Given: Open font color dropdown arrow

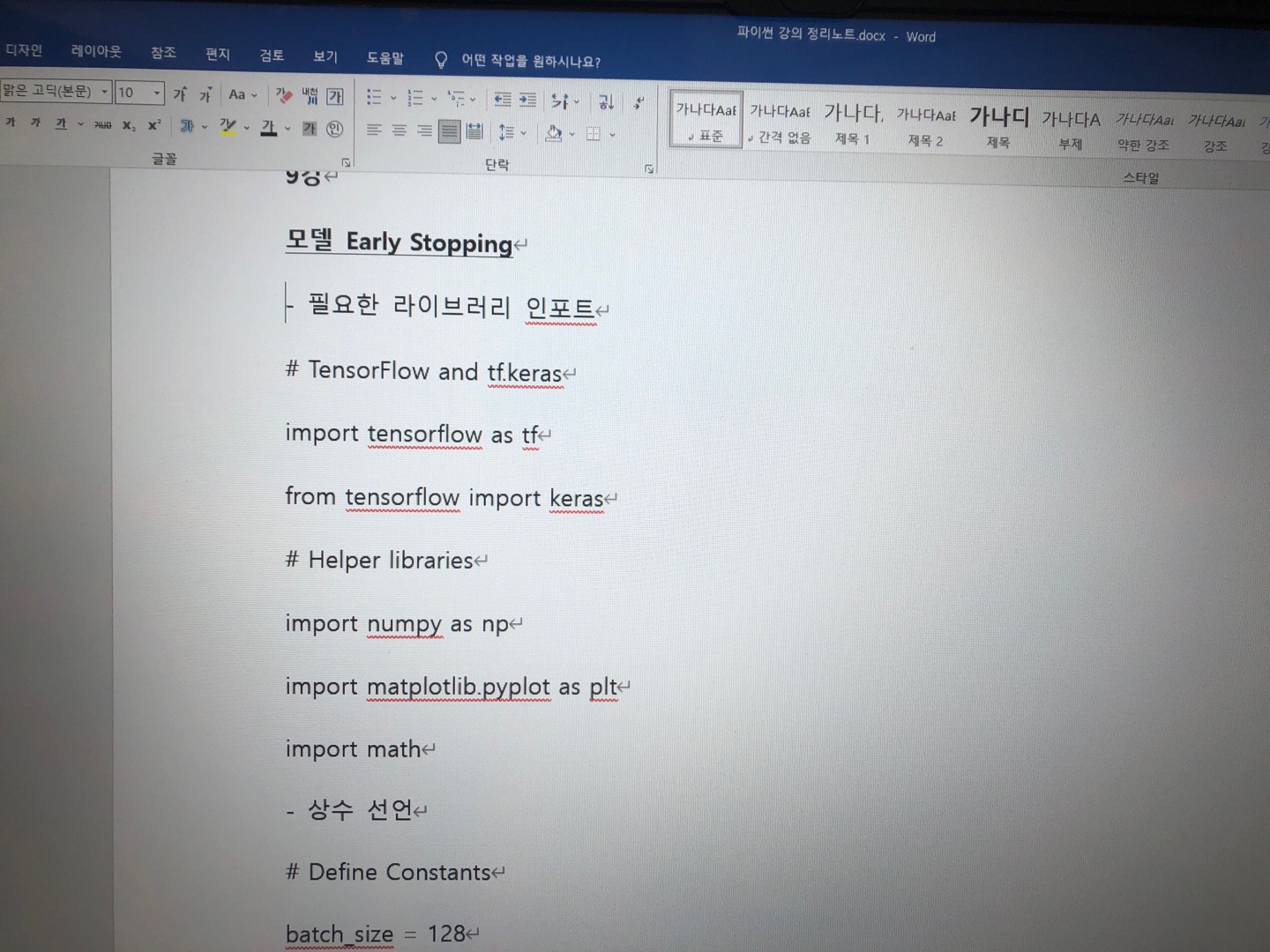Looking at the screenshot, I should 288,129.
